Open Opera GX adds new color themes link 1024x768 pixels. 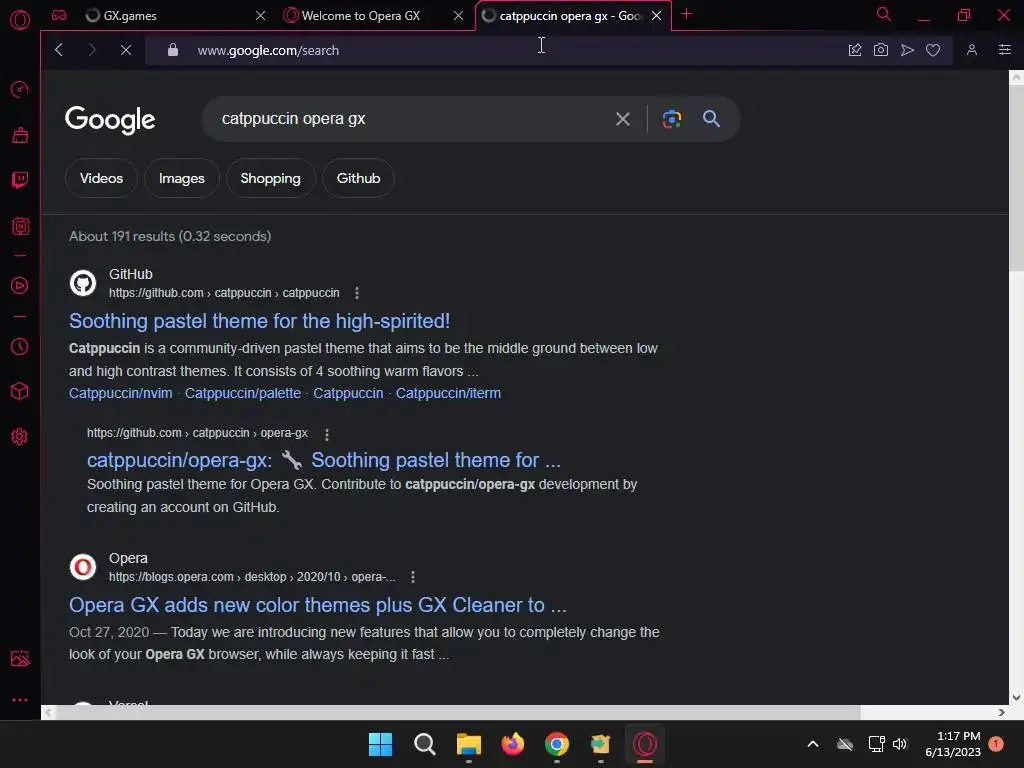(x=317, y=605)
